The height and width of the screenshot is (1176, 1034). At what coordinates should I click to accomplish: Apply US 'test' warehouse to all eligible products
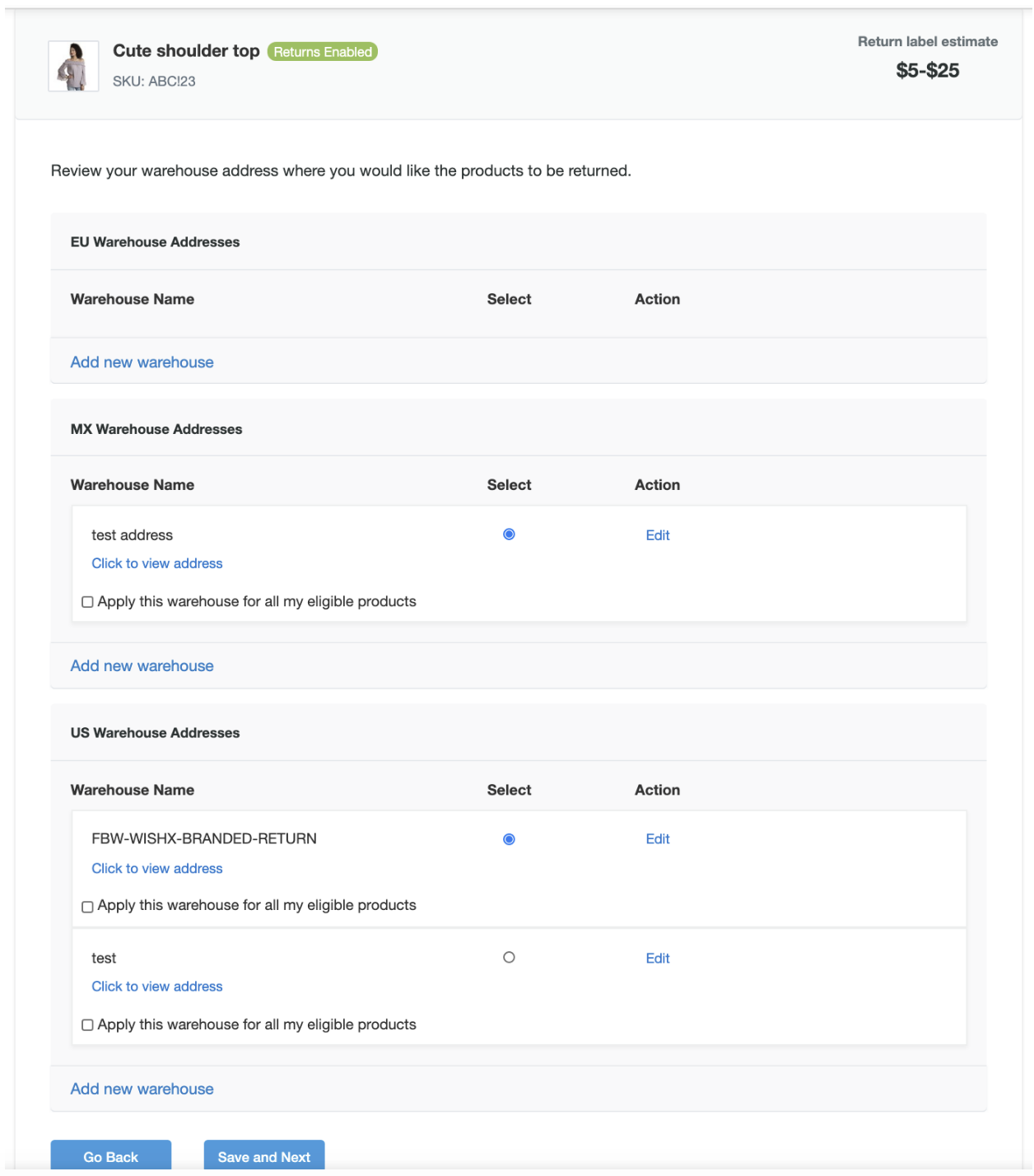[x=87, y=1025]
